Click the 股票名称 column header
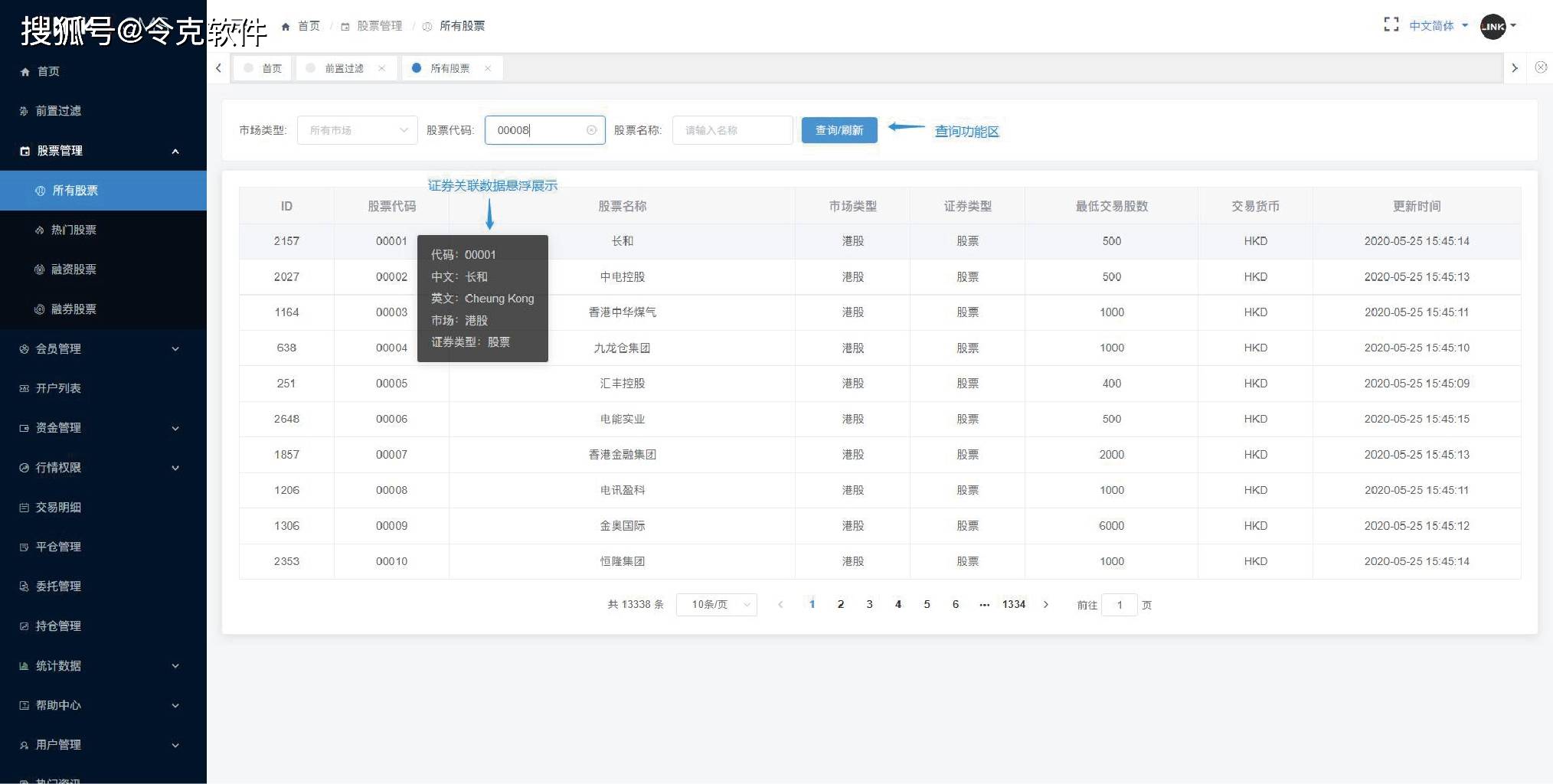Screen dimensions: 1553x784 coord(623,206)
